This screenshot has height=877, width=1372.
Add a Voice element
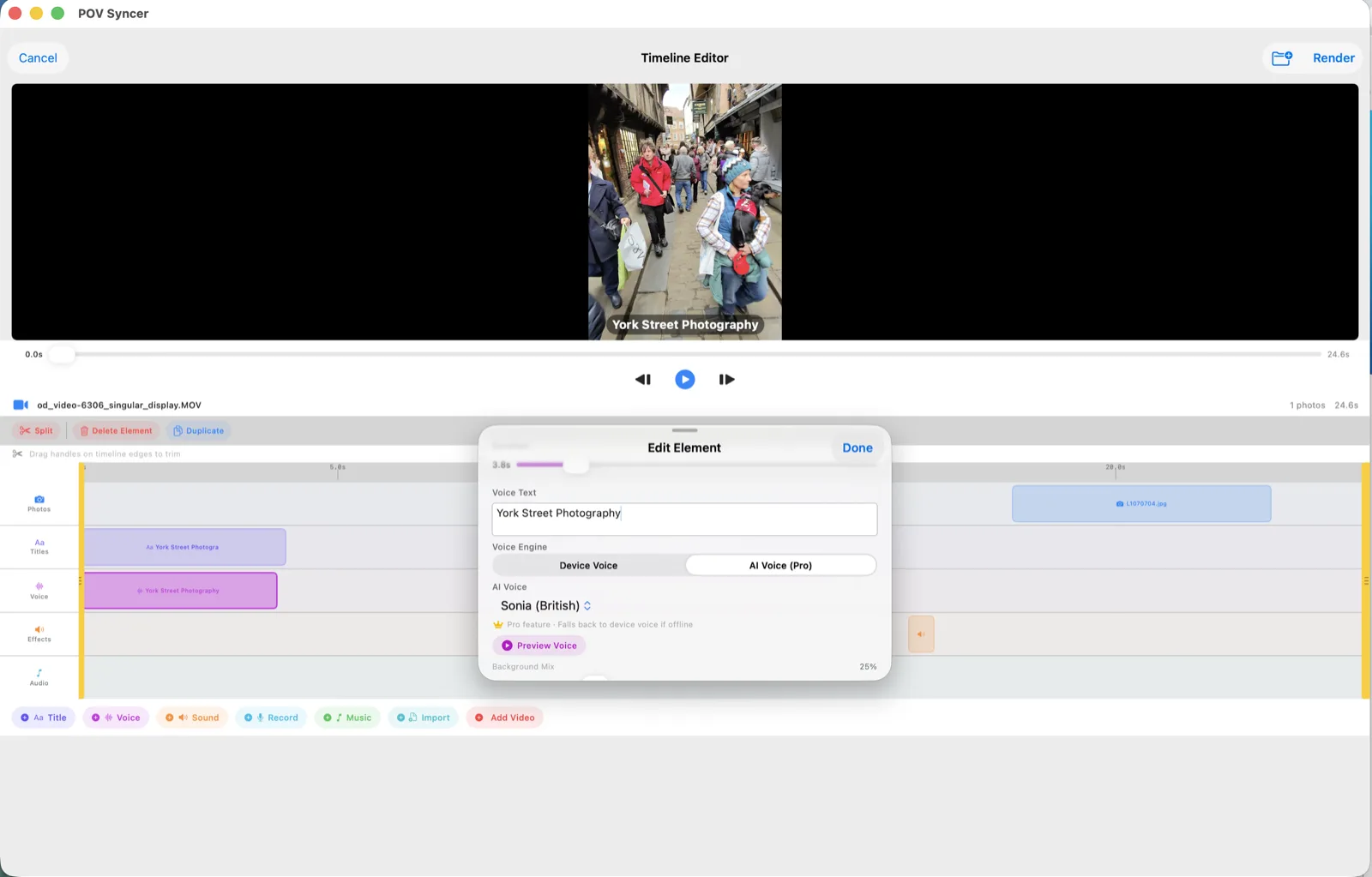(116, 718)
